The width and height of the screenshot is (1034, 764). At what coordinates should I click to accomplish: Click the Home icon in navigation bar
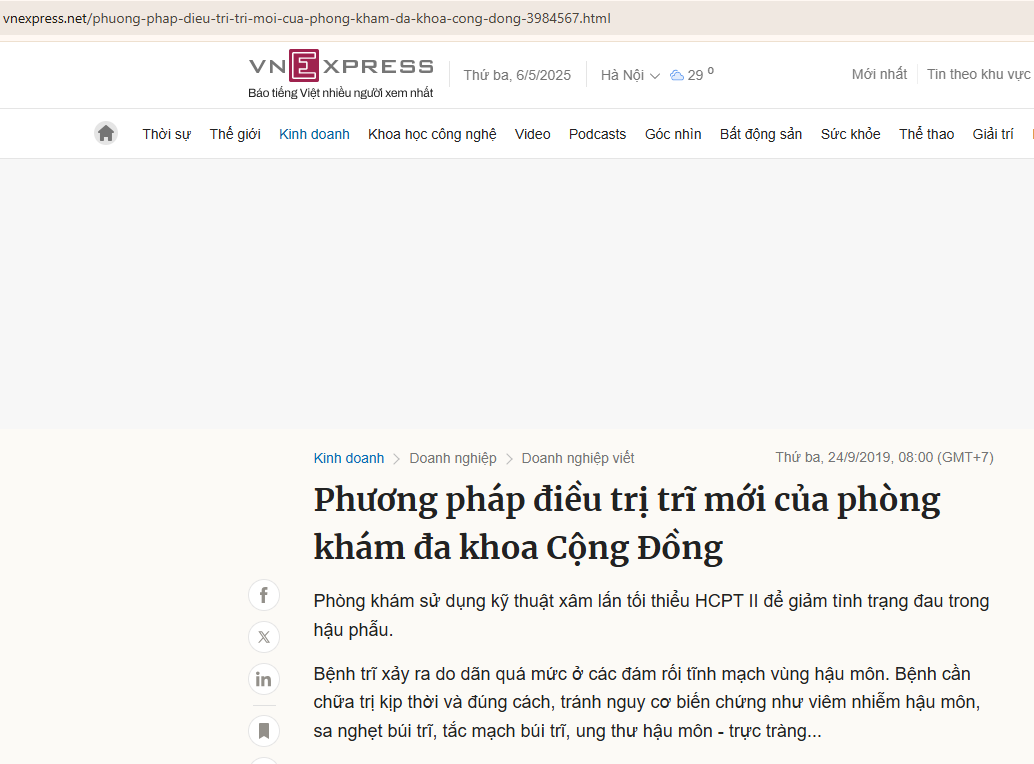point(106,133)
